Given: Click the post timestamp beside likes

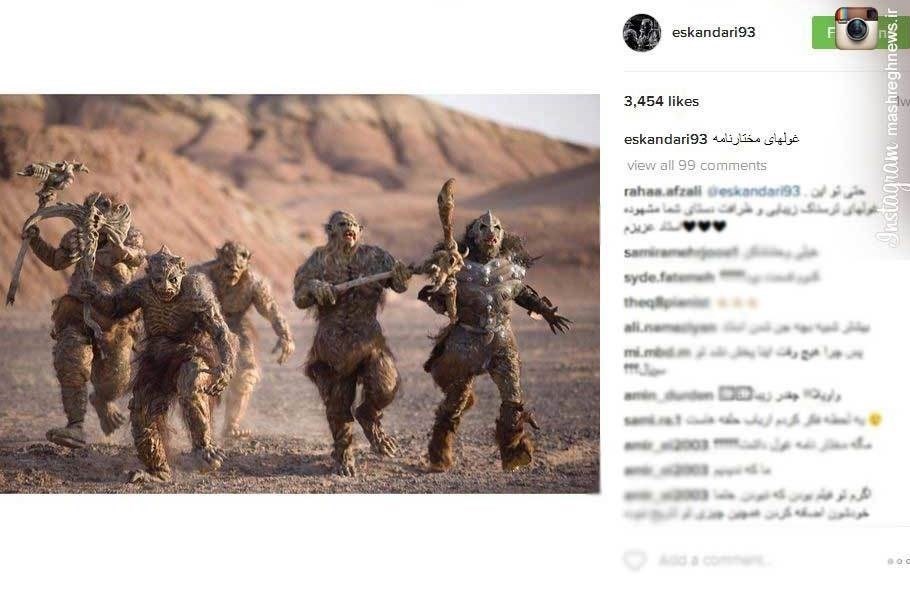Looking at the screenshot, I should pos(903,102).
